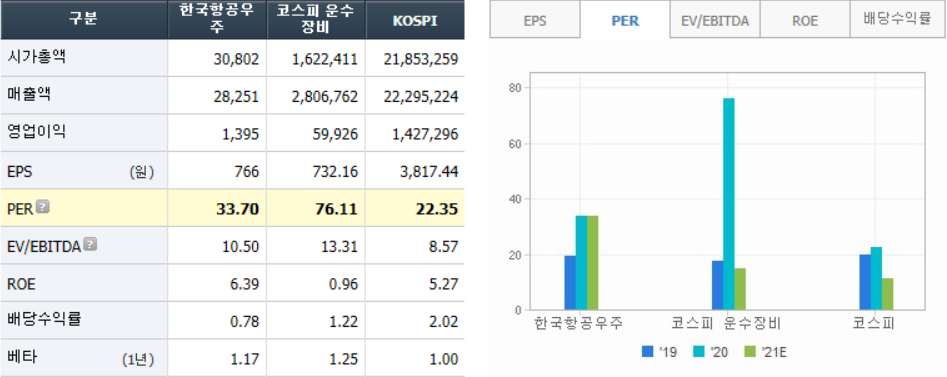Click the 한국항공우주 column header
Screen dimensions: 947x377
coord(217,20)
